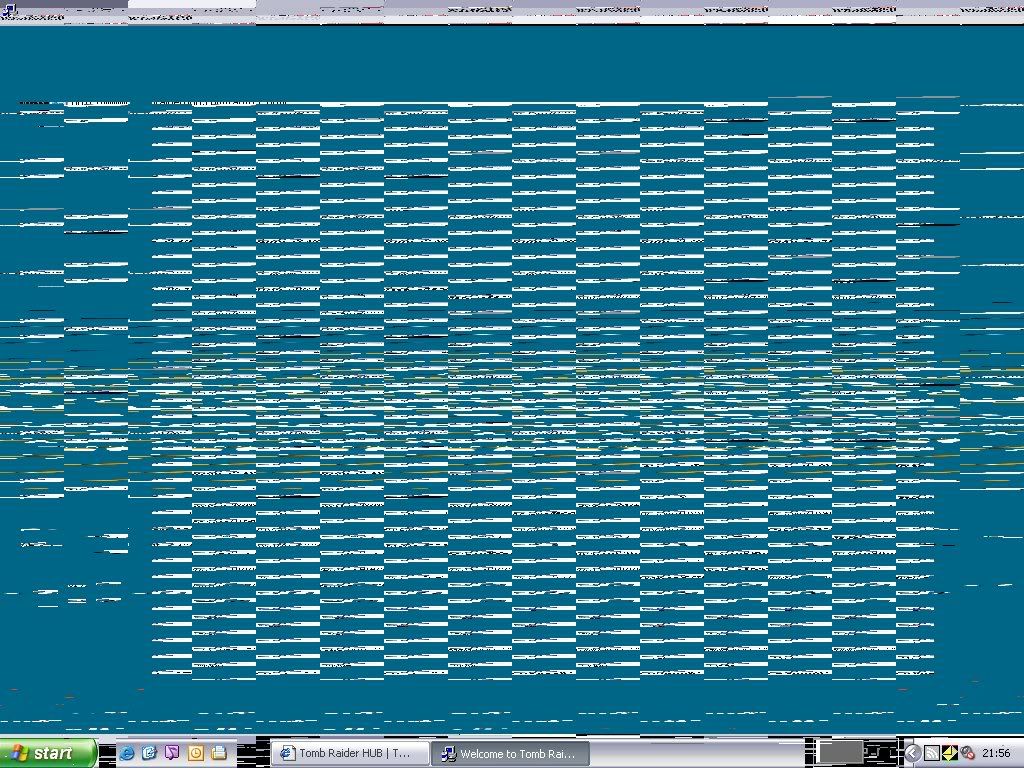The image size is (1024, 768).
Task: Click the wireless signal tray icon
Action: pos(932,754)
